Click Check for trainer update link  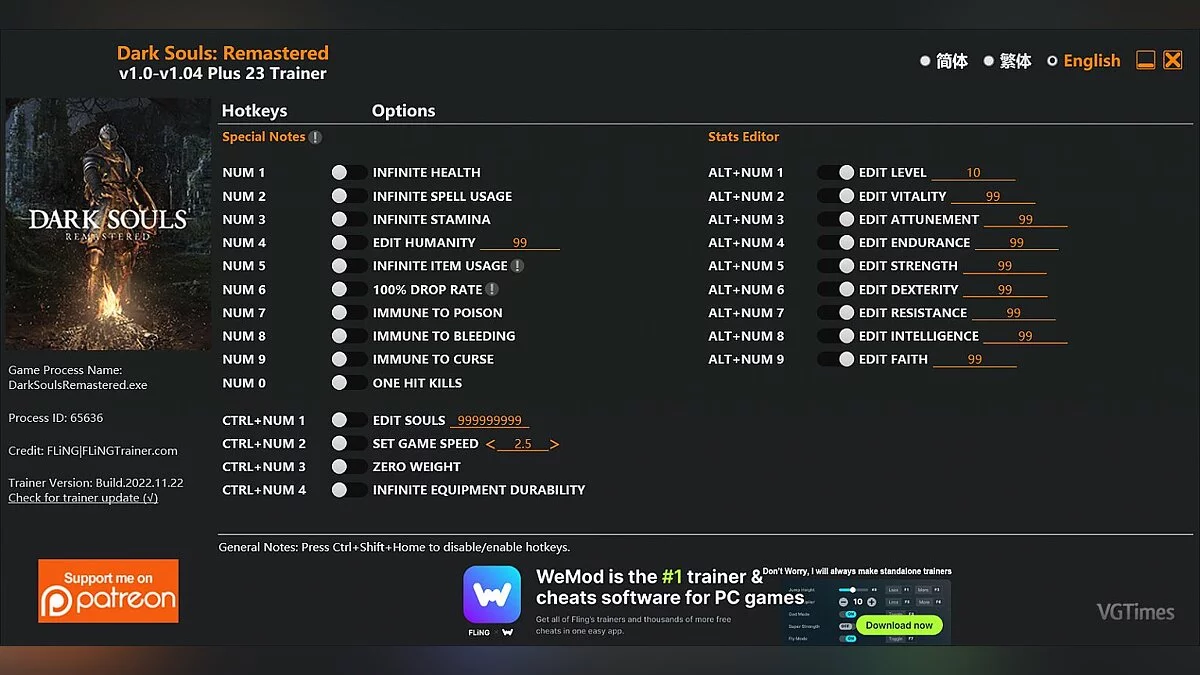83,498
